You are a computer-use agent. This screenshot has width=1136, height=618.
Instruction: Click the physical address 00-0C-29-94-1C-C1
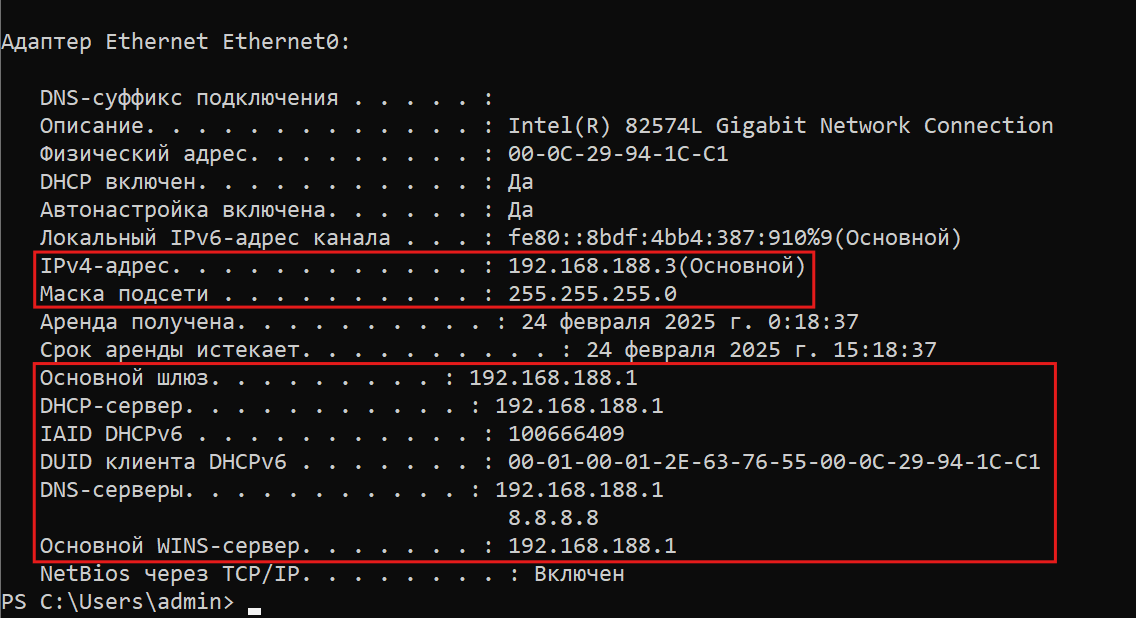pyautogui.click(x=618, y=155)
